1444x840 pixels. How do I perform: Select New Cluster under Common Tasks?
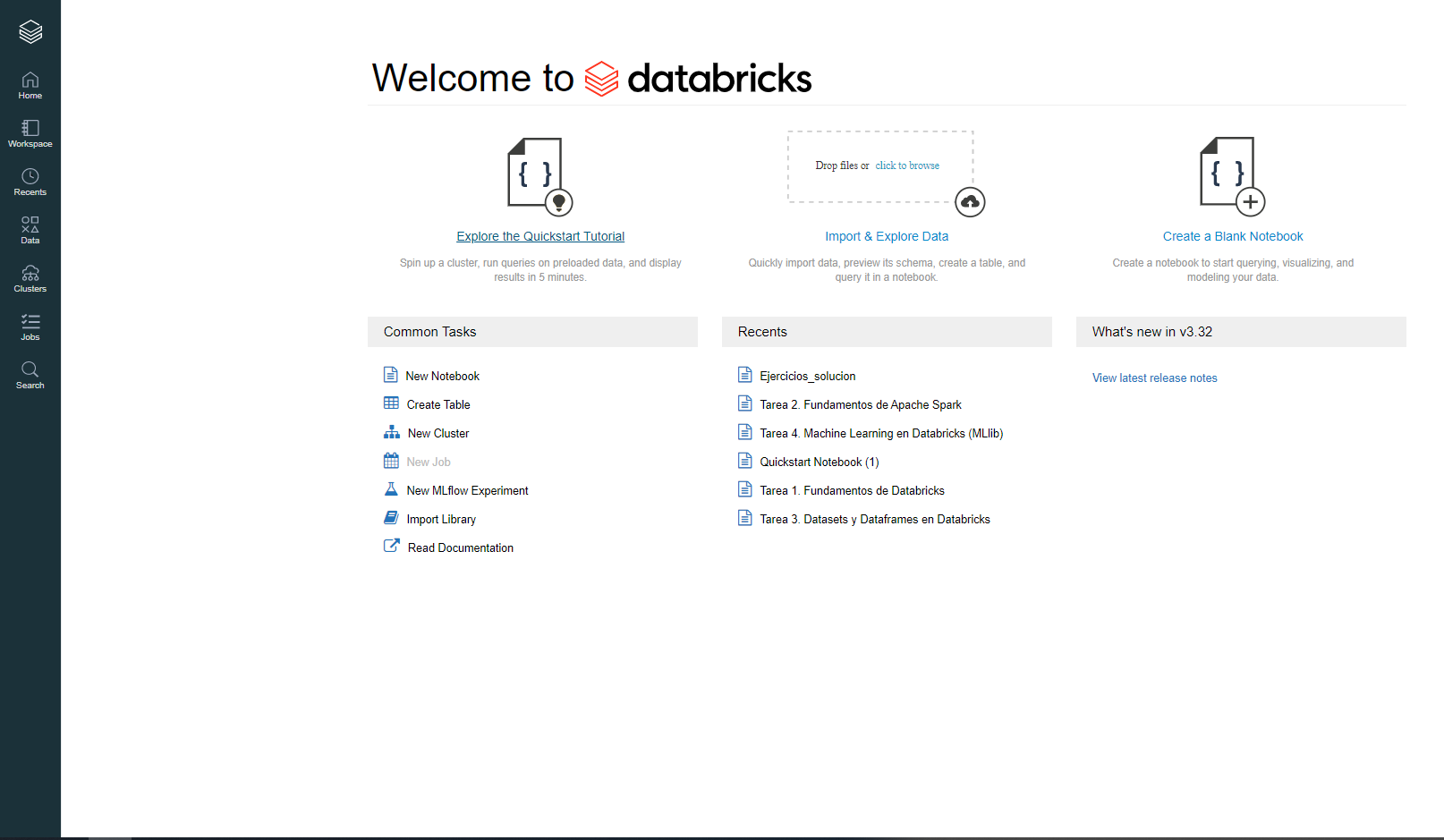coord(438,434)
